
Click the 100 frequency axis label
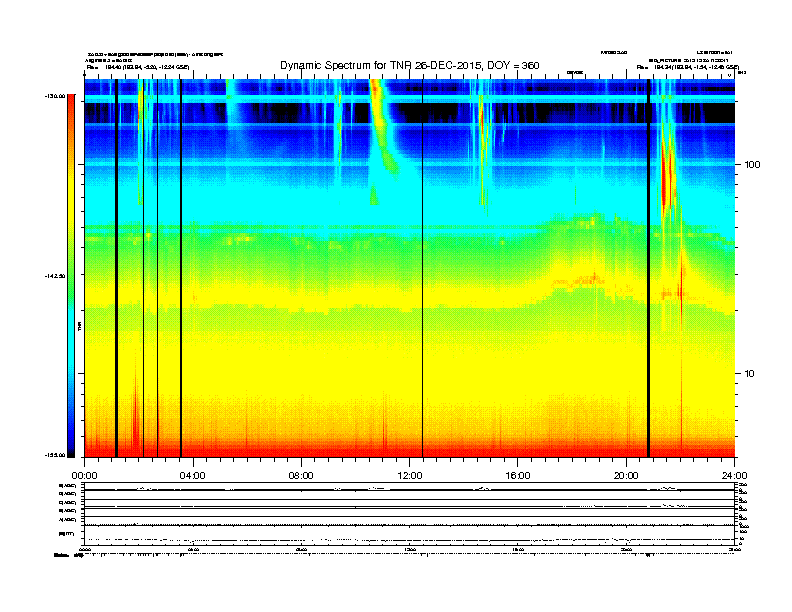(752, 165)
